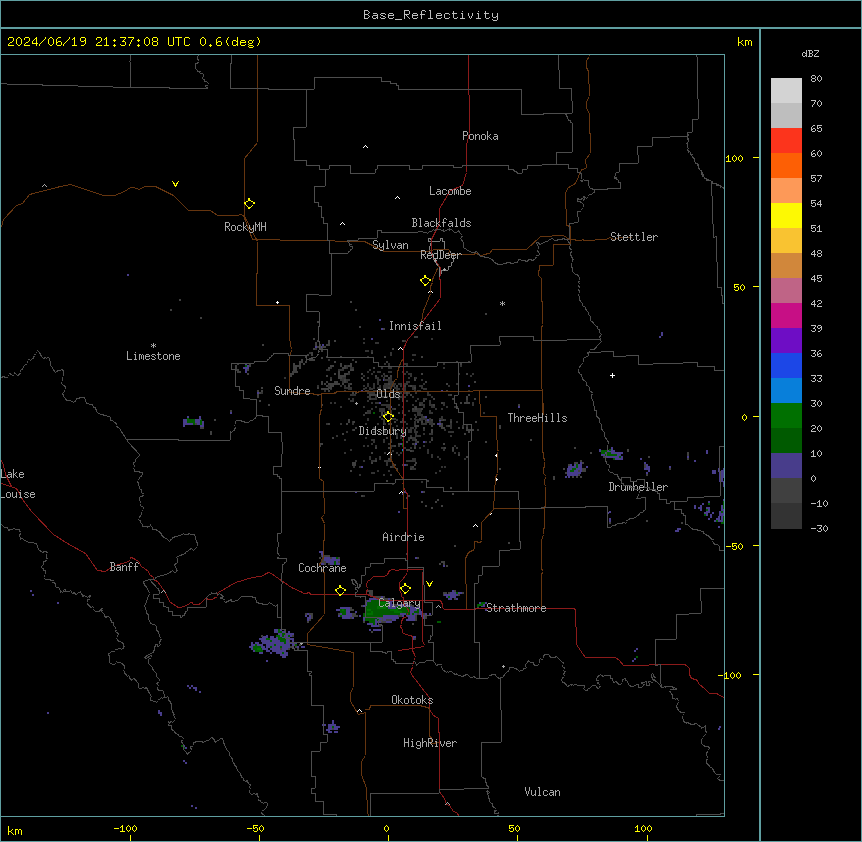Screen dimensions: 862x842
Task: Click the Drumheller label
Action: point(638,487)
